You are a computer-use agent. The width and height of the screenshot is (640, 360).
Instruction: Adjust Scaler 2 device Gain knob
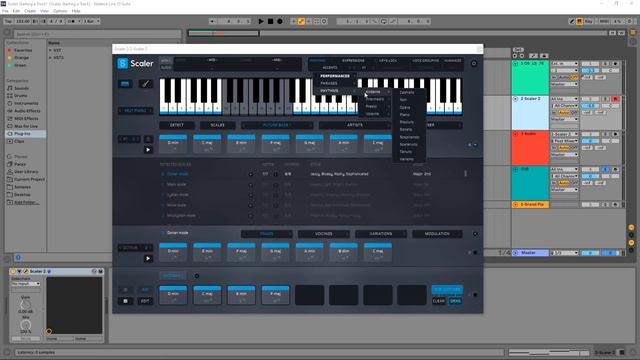tap(25, 304)
